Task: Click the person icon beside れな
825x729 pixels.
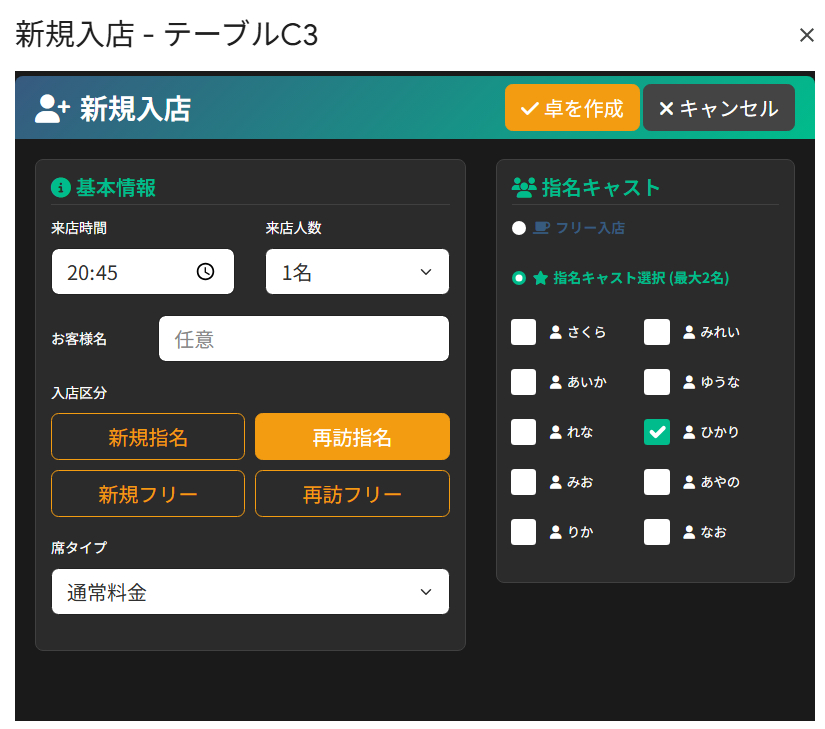Action: [556, 432]
